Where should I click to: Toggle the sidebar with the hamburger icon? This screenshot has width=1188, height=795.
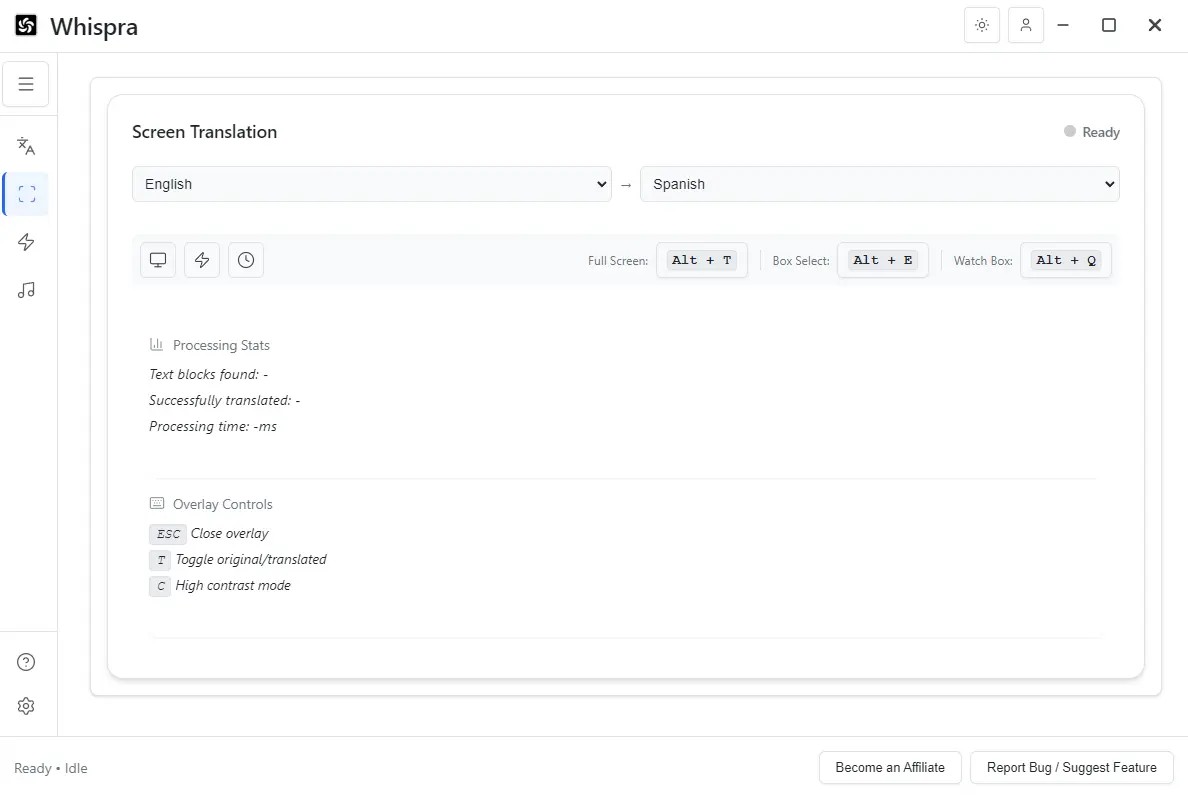pyautogui.click(x=26, y=84)
